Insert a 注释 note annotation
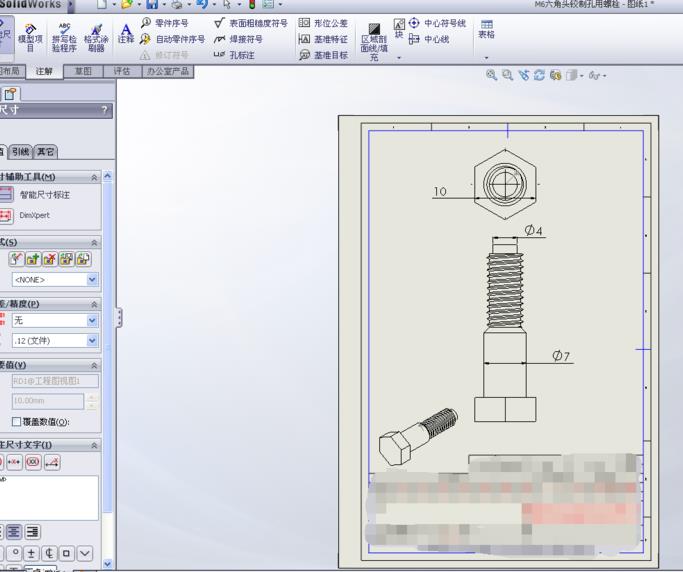Viewport: 683px width, 572px height. coord(126,34)
